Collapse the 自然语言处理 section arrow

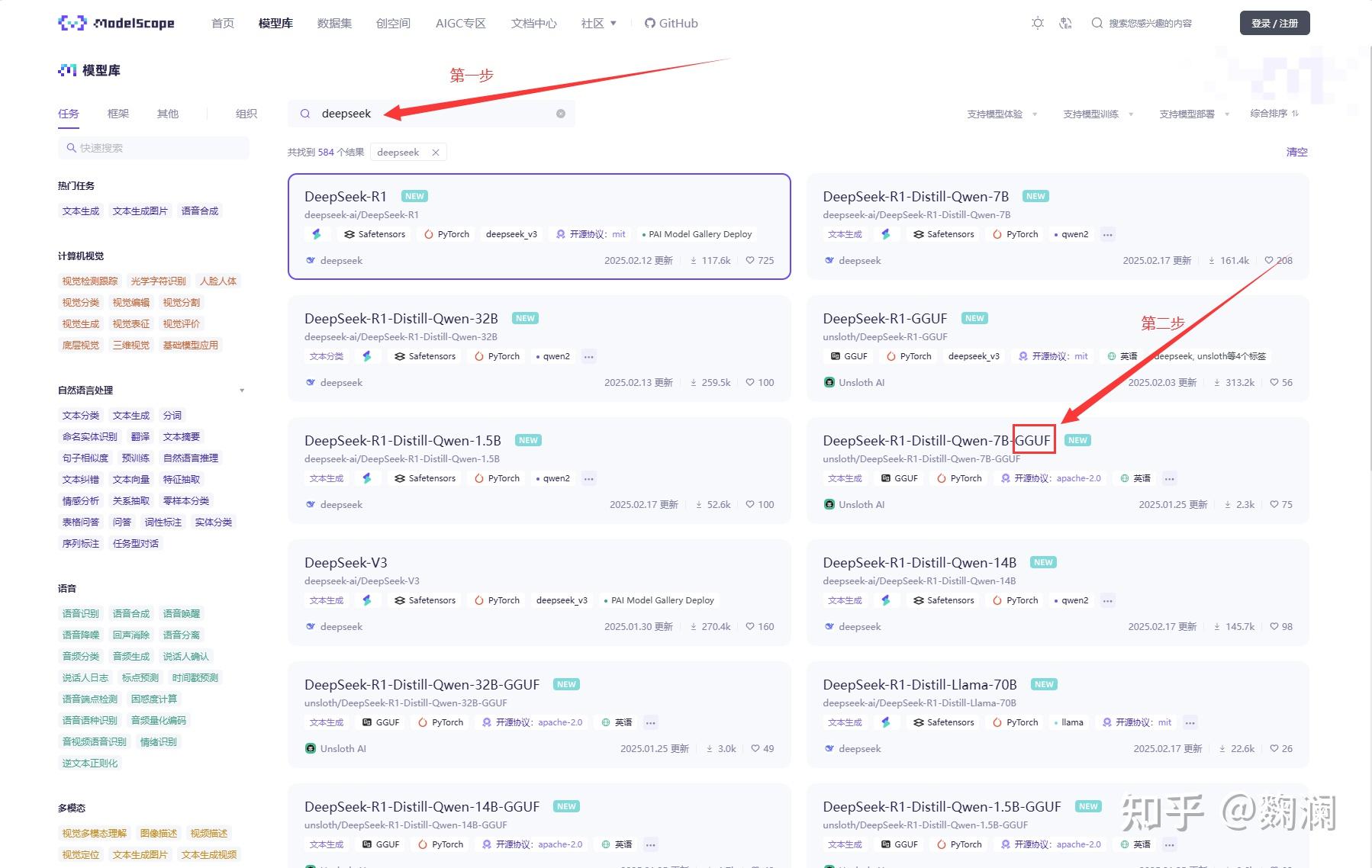[x=242, y=391]
